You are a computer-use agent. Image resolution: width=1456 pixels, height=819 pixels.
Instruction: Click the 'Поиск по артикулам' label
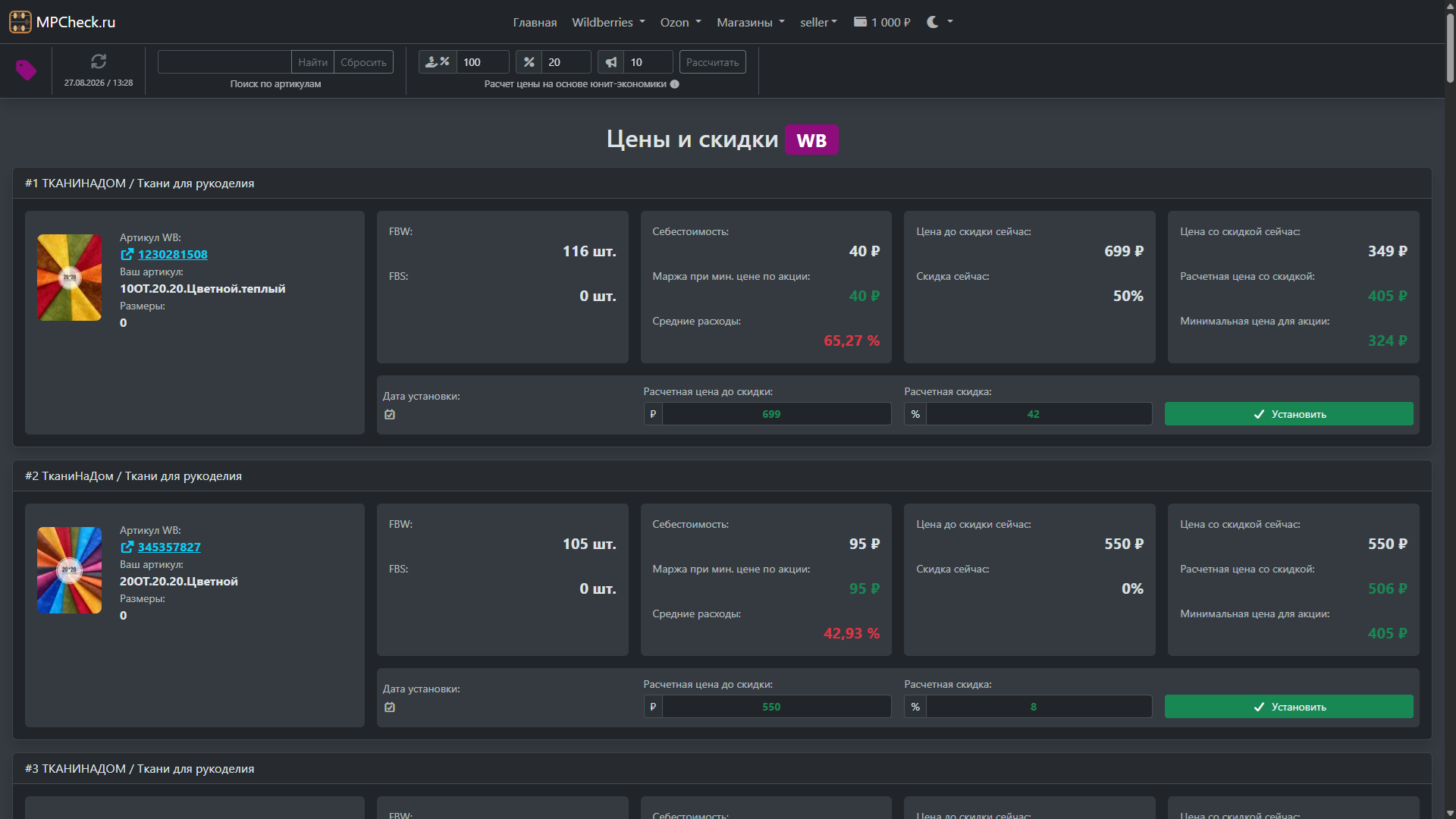[x=275, y=84]
